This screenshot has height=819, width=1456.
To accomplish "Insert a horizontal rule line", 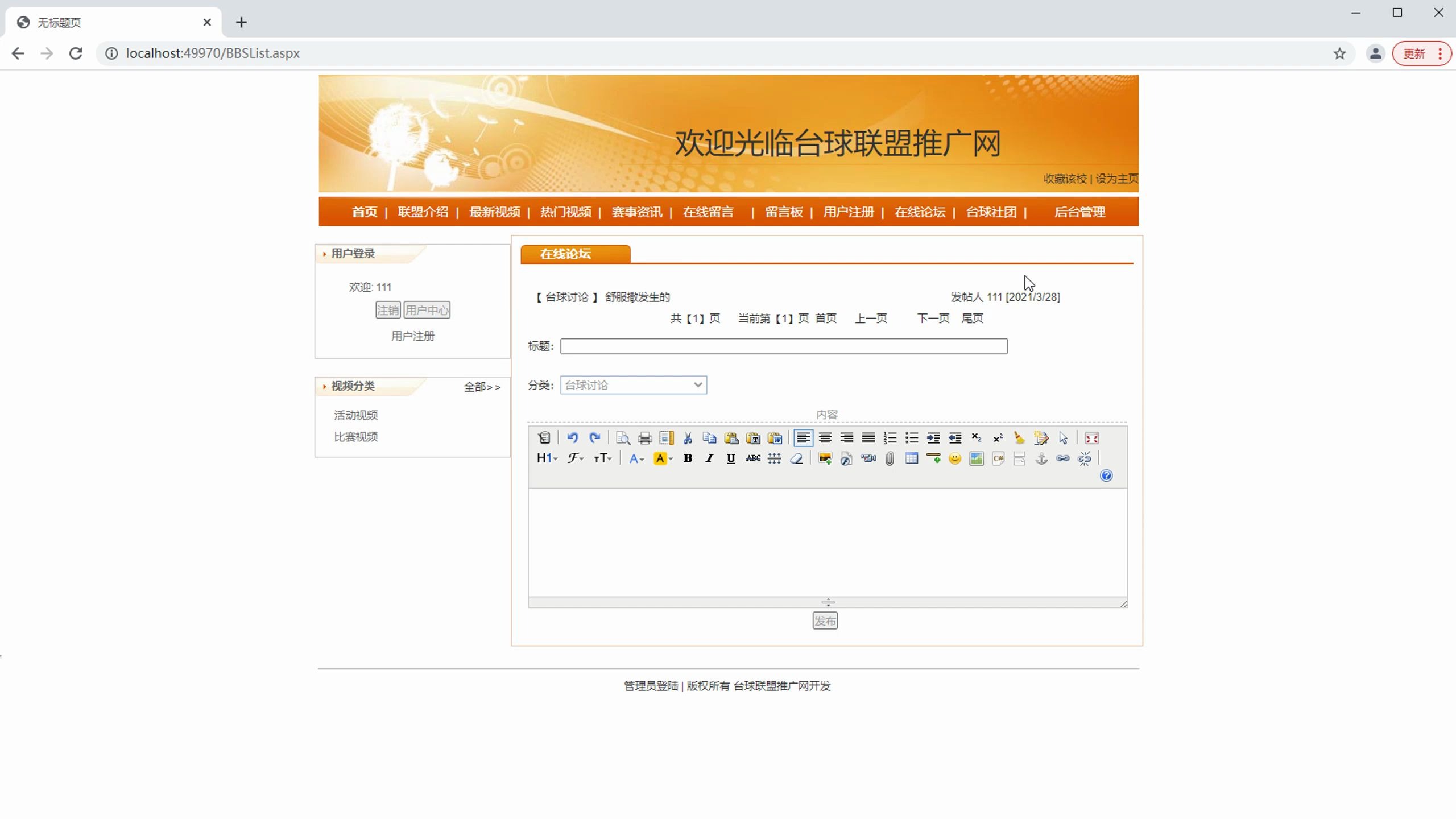I will tap(933, 458).
